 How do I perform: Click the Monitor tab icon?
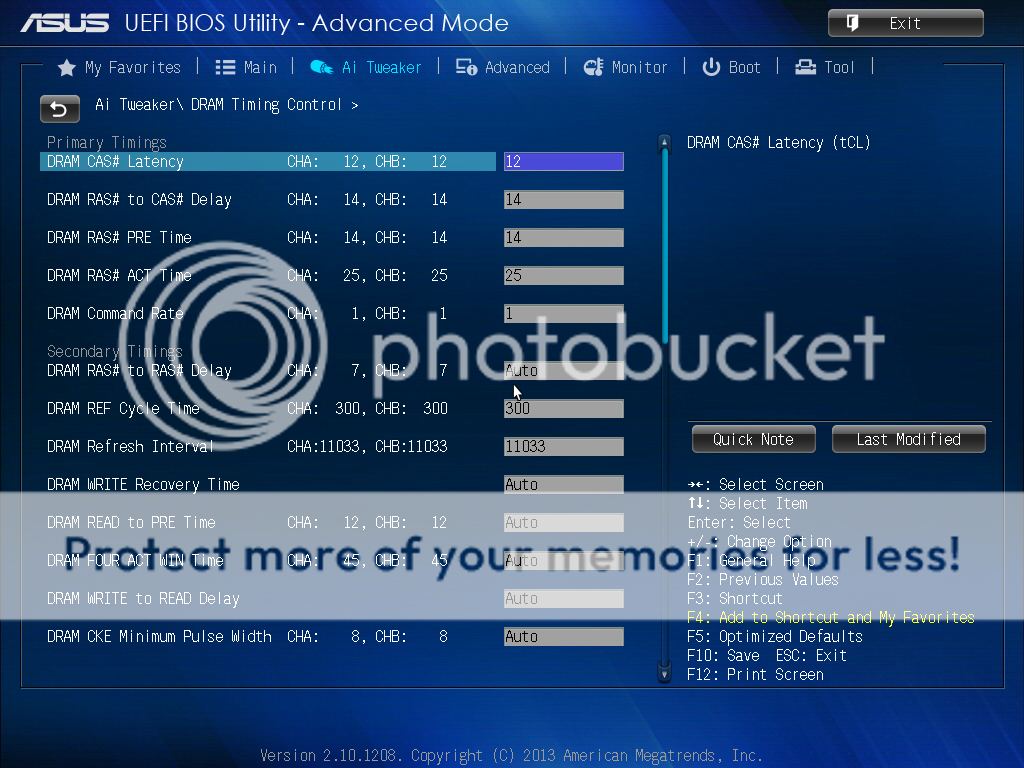point(593,67)
